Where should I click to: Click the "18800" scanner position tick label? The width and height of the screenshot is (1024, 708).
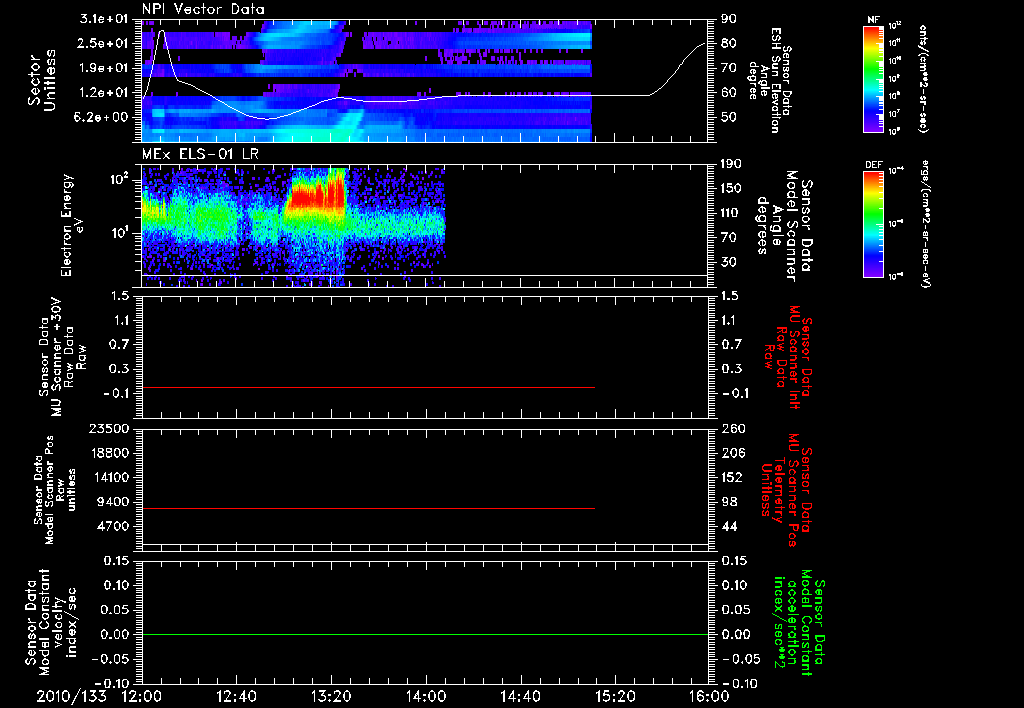pyautogui.click(x=109, y=453)
